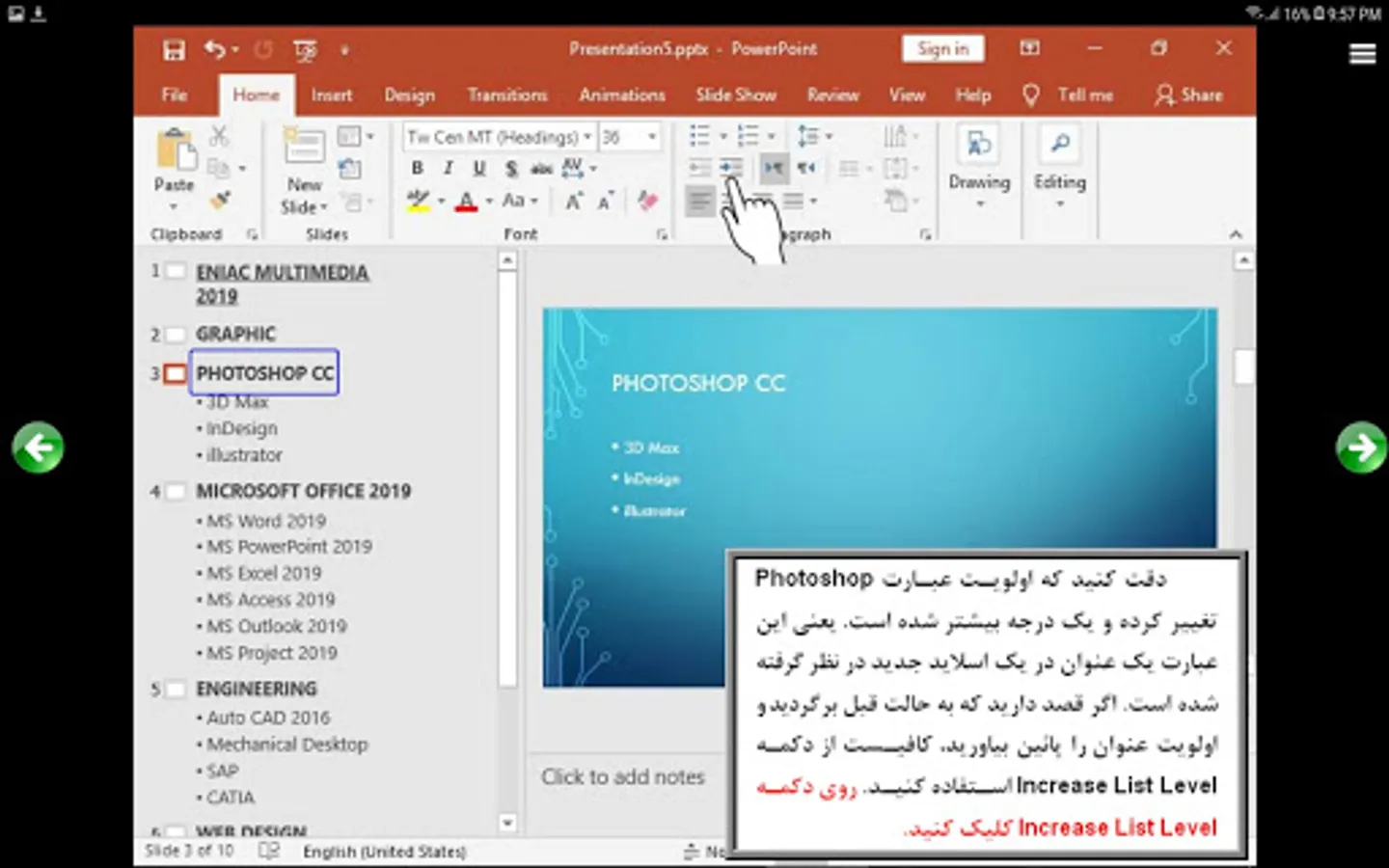Viewport: 1389px width, 868px height.
Task: Click the Increase List Level icon
Action: click(731, 169)
